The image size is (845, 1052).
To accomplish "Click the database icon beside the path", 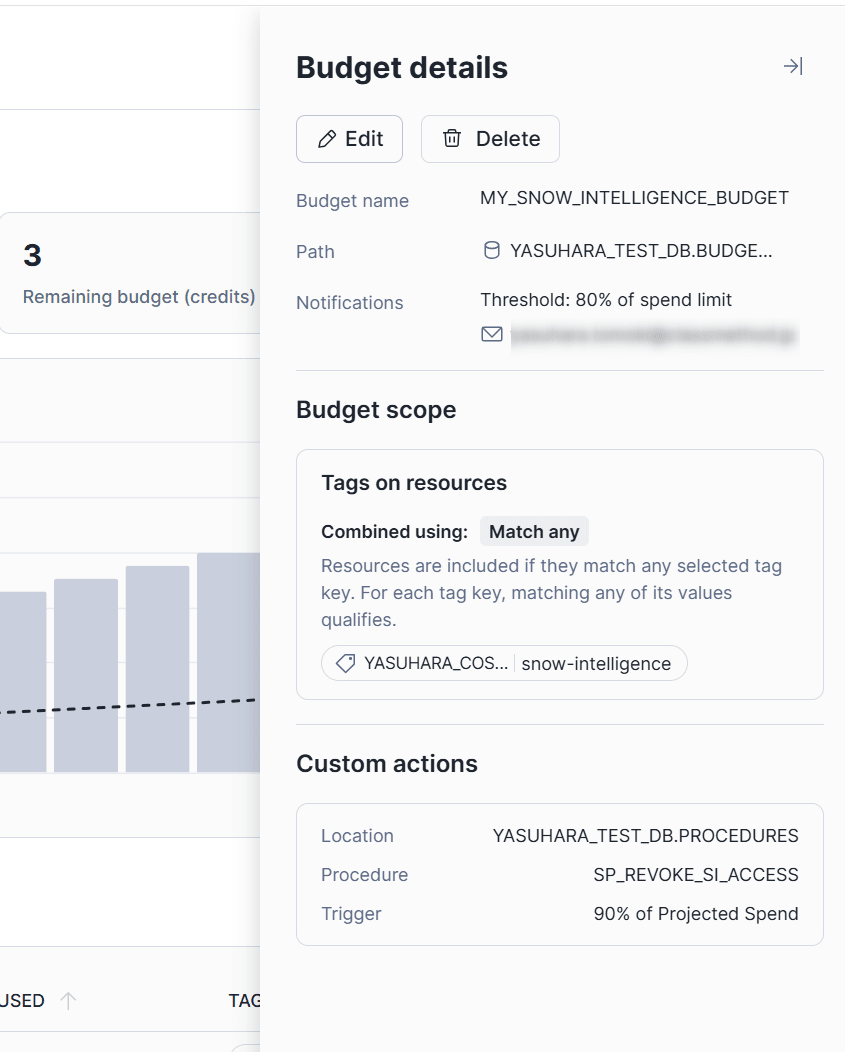I will coord(491,251).
